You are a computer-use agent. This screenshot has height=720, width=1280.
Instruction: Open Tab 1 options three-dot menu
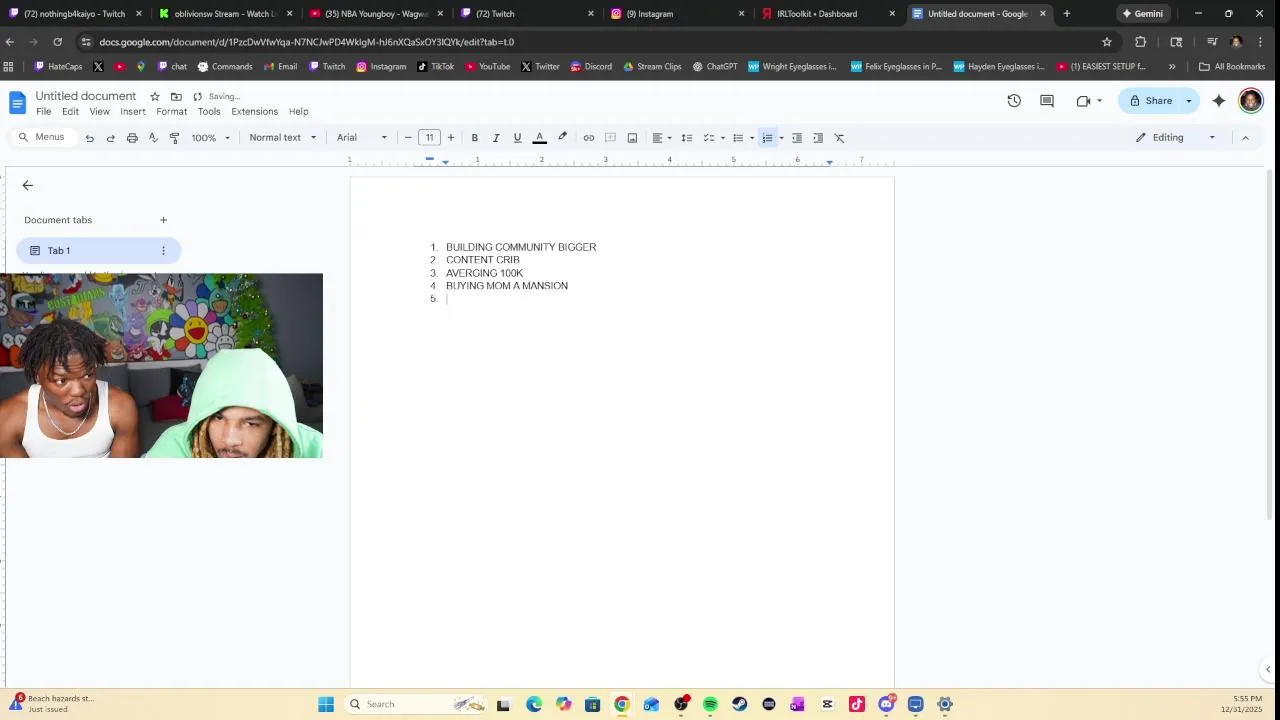click(x=163, y=251)
